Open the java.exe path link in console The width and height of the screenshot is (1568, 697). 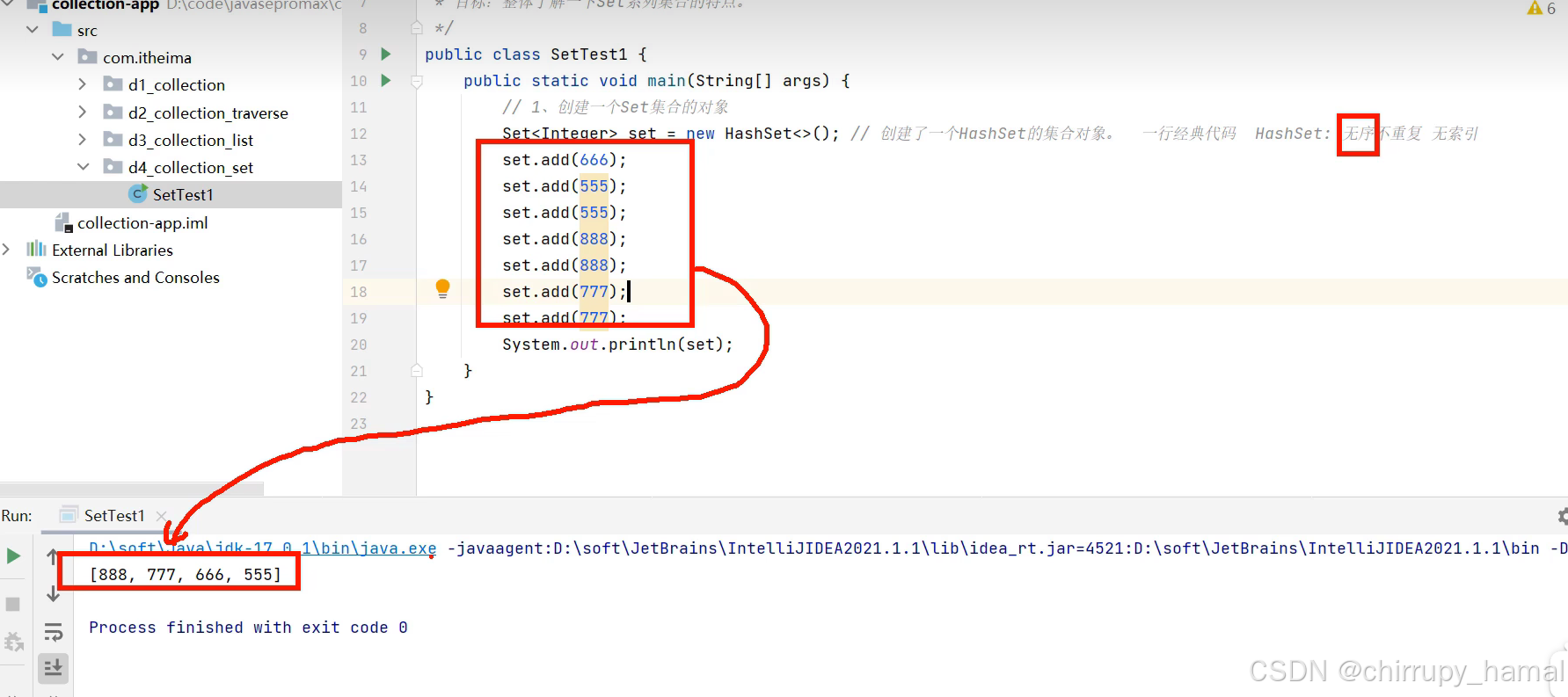(262, 548)
